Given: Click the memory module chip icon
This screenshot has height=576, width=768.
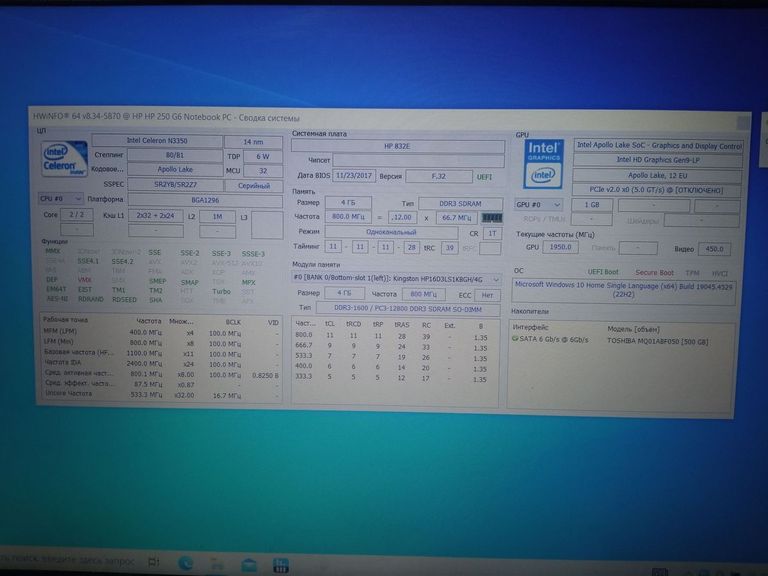Looking at the screenshot, I should click(491, 217).
